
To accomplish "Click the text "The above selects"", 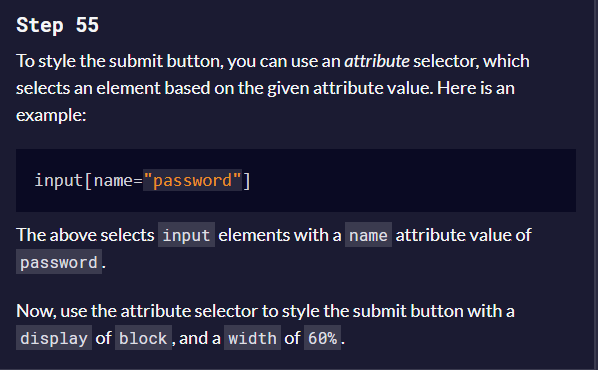I will [x=85, y=235].
